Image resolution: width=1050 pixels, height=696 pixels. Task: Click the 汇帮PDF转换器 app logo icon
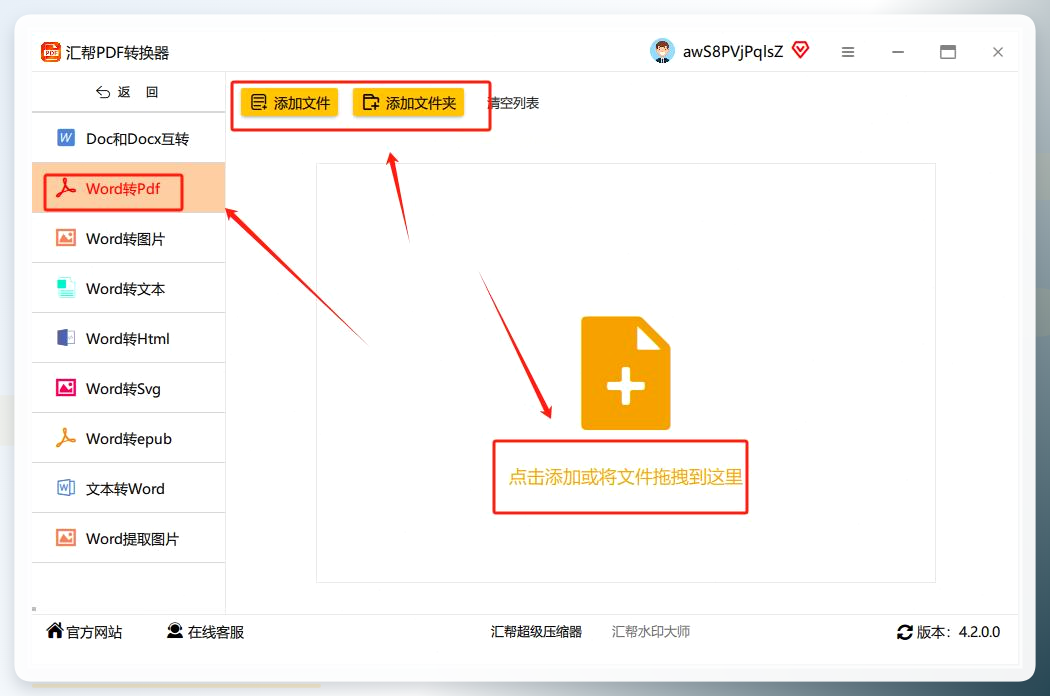tap(51, 52)
